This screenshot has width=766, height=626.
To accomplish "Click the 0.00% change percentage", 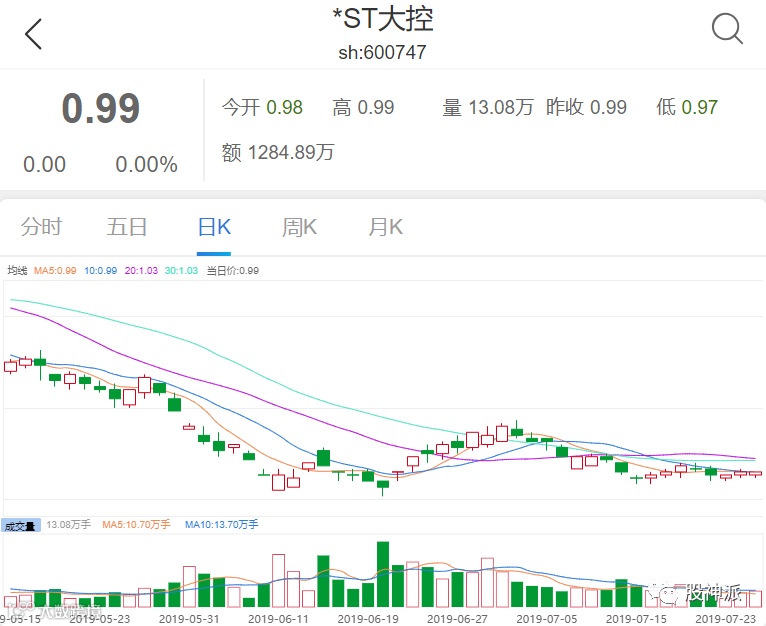I will pos(146,165).
